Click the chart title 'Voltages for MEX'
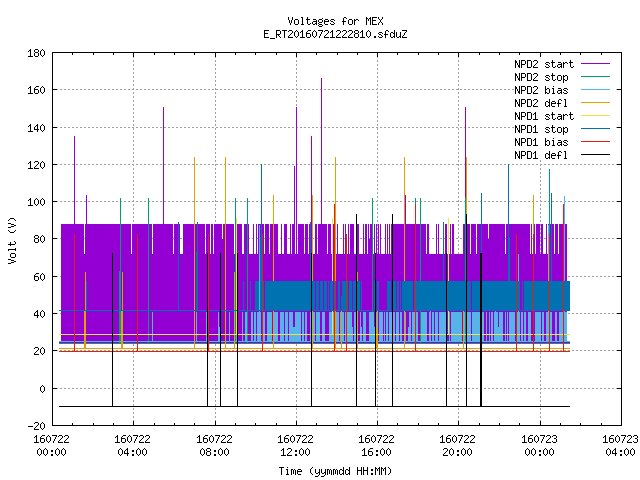The image size is (640, 480). (x=335, y=21)
